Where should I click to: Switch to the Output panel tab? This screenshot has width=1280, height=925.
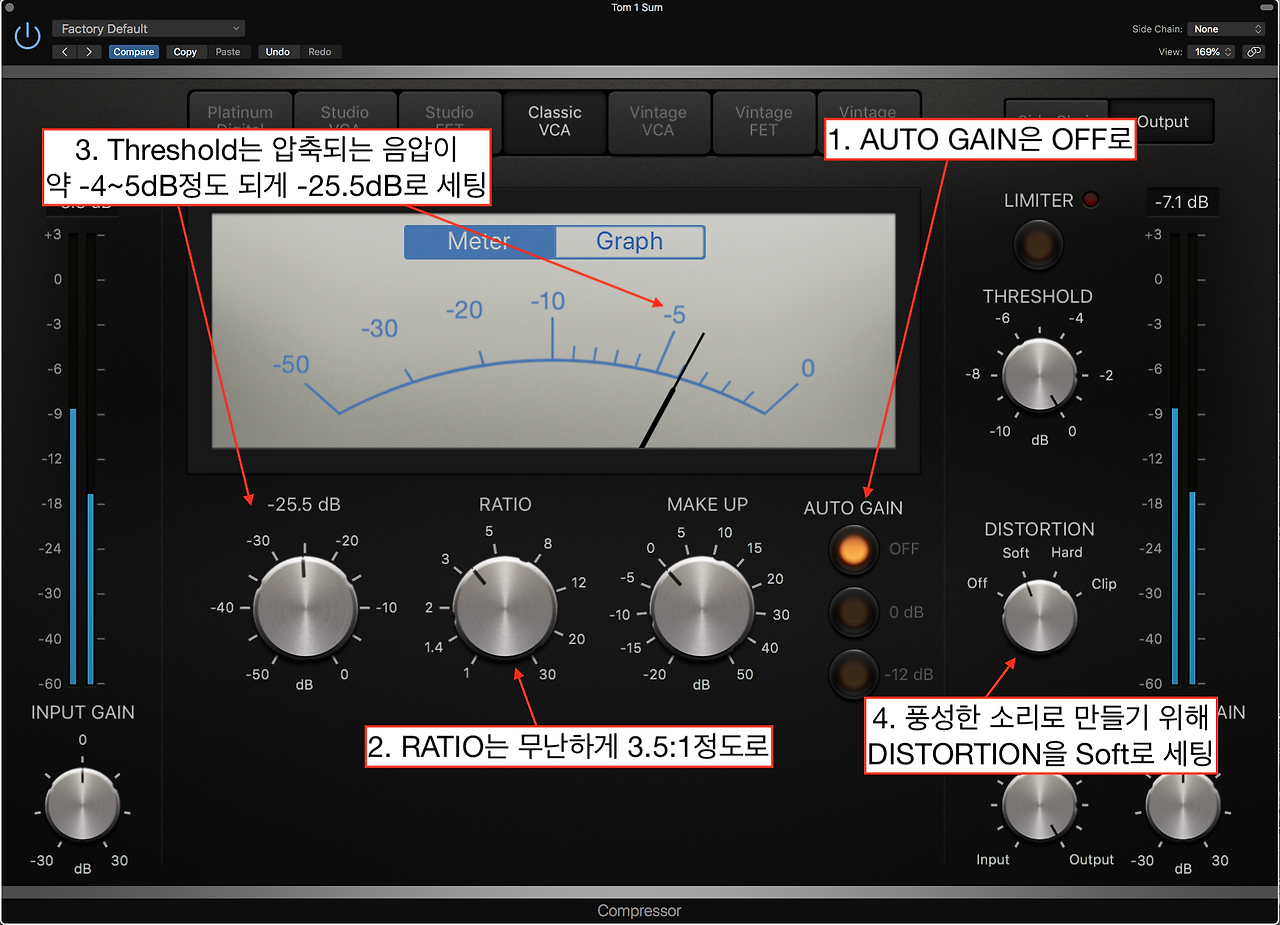[1163, 122]
